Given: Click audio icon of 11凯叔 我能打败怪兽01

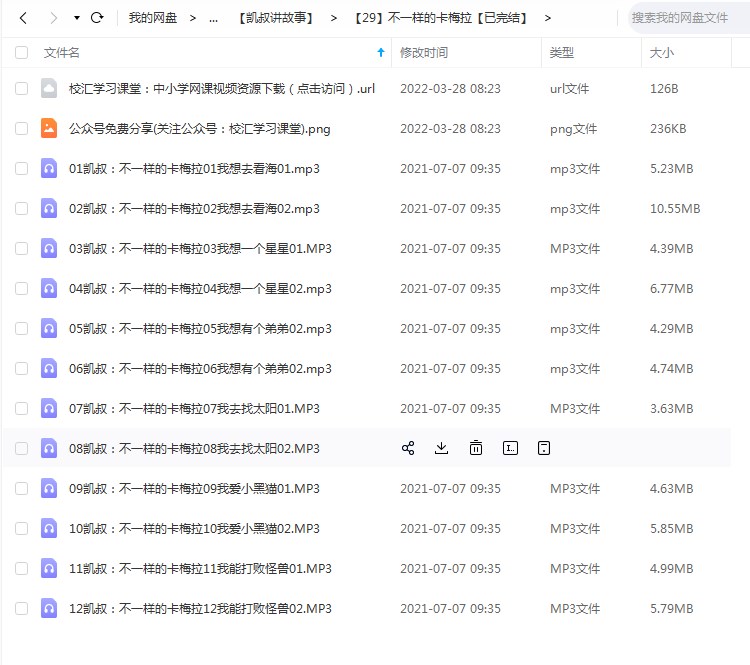Looking at the screenshot, I should [x=49, y=568].
